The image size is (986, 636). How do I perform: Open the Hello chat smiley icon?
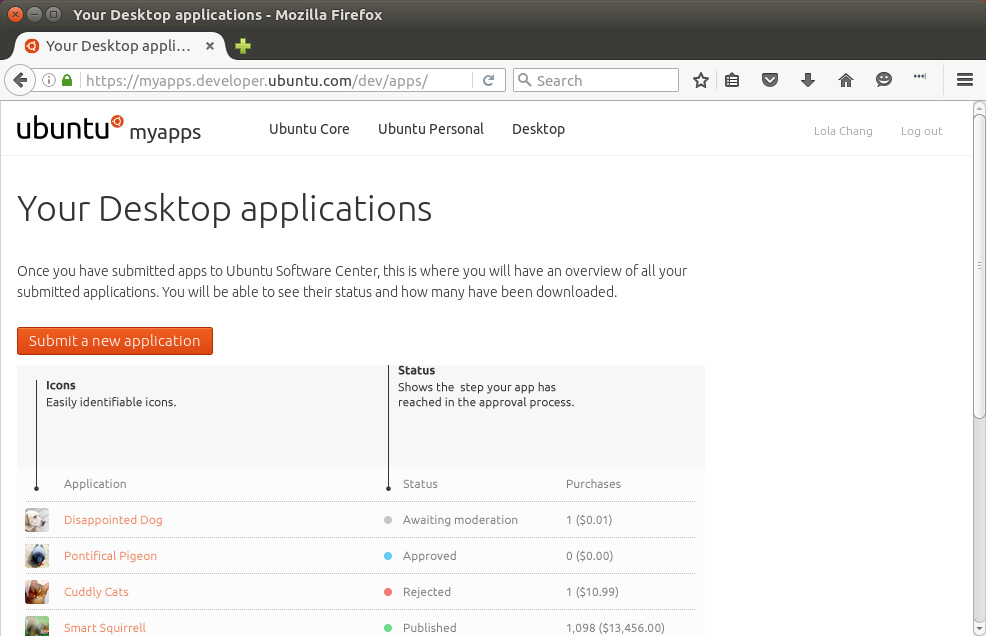pyautogui.click(x=884, y=80)
